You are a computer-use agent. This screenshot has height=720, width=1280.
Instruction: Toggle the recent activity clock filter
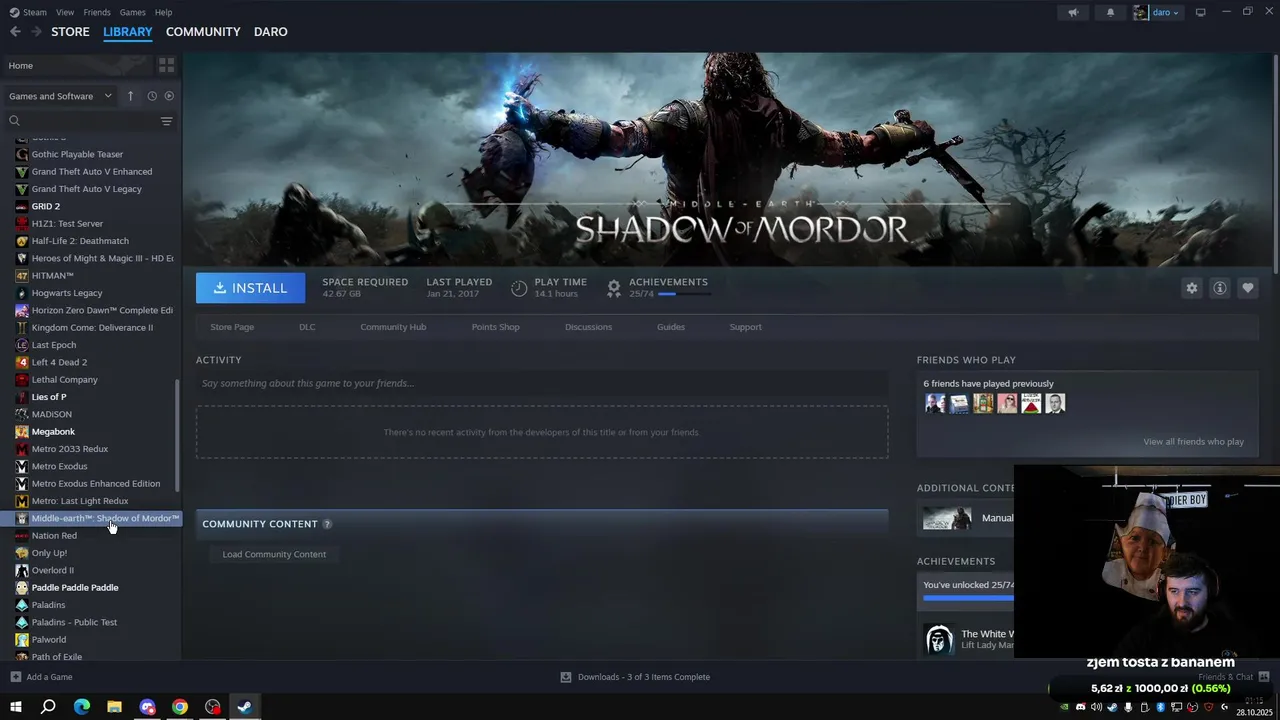click(152, 96)
